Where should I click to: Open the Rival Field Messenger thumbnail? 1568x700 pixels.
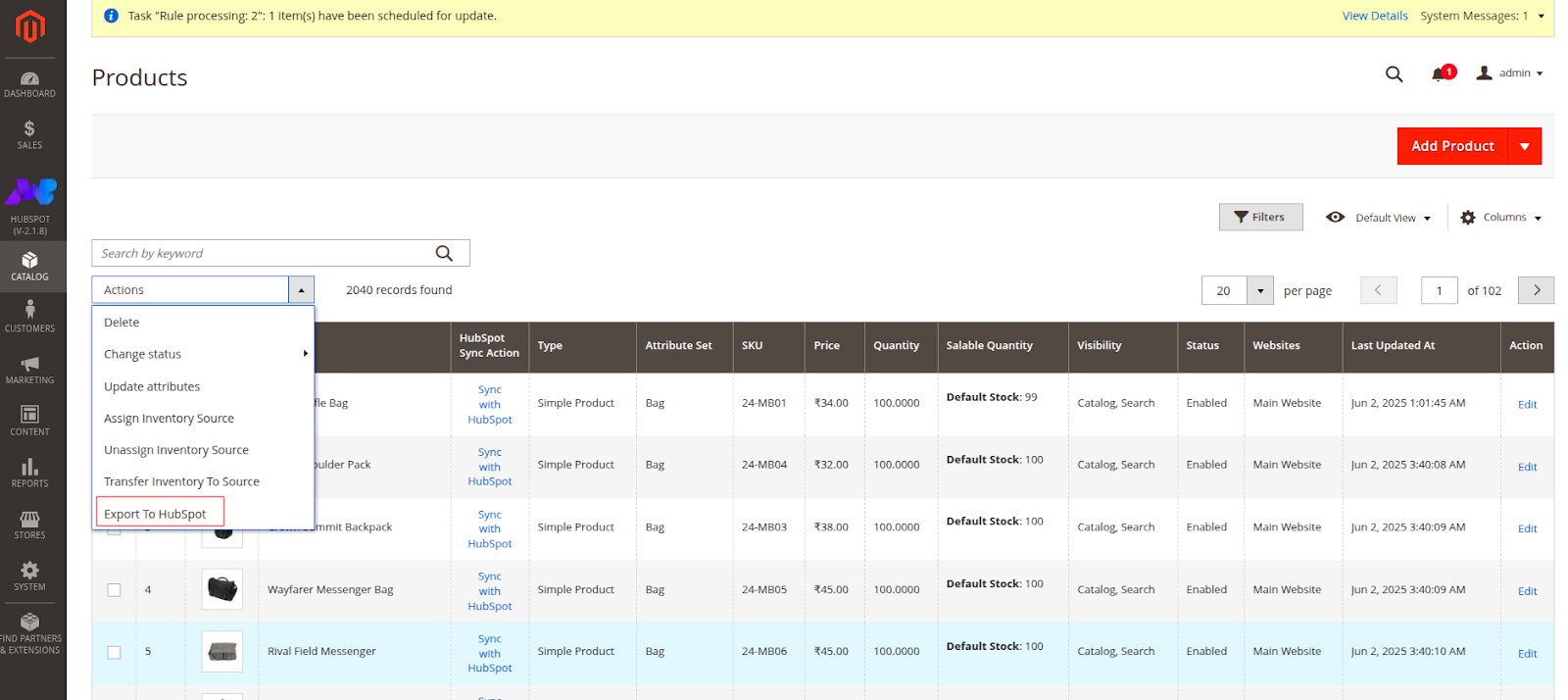[221, 651]
